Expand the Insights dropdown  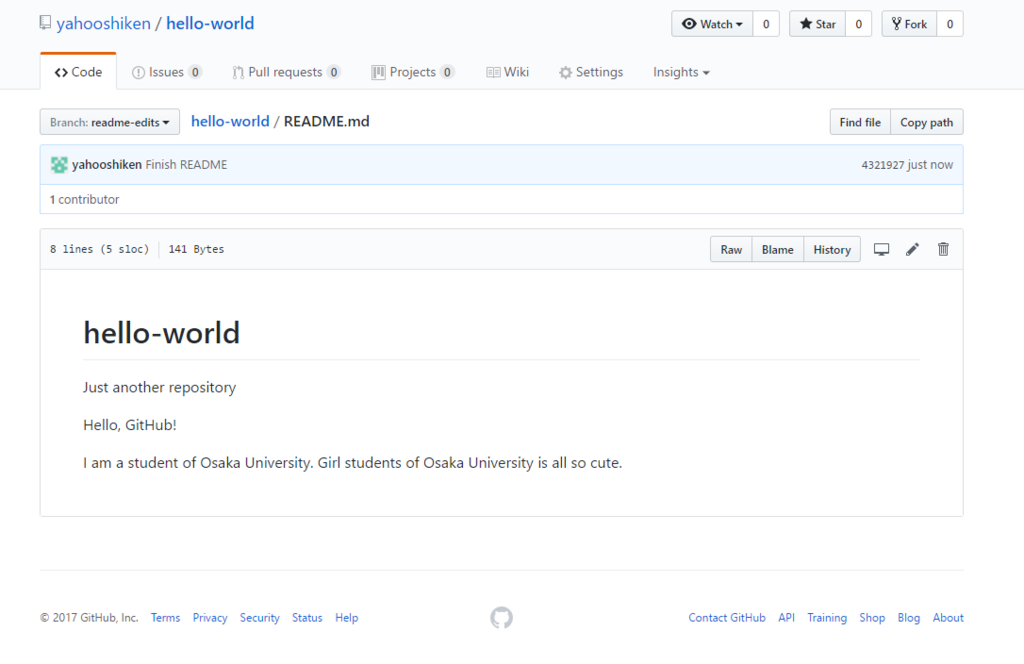point(681,72)
